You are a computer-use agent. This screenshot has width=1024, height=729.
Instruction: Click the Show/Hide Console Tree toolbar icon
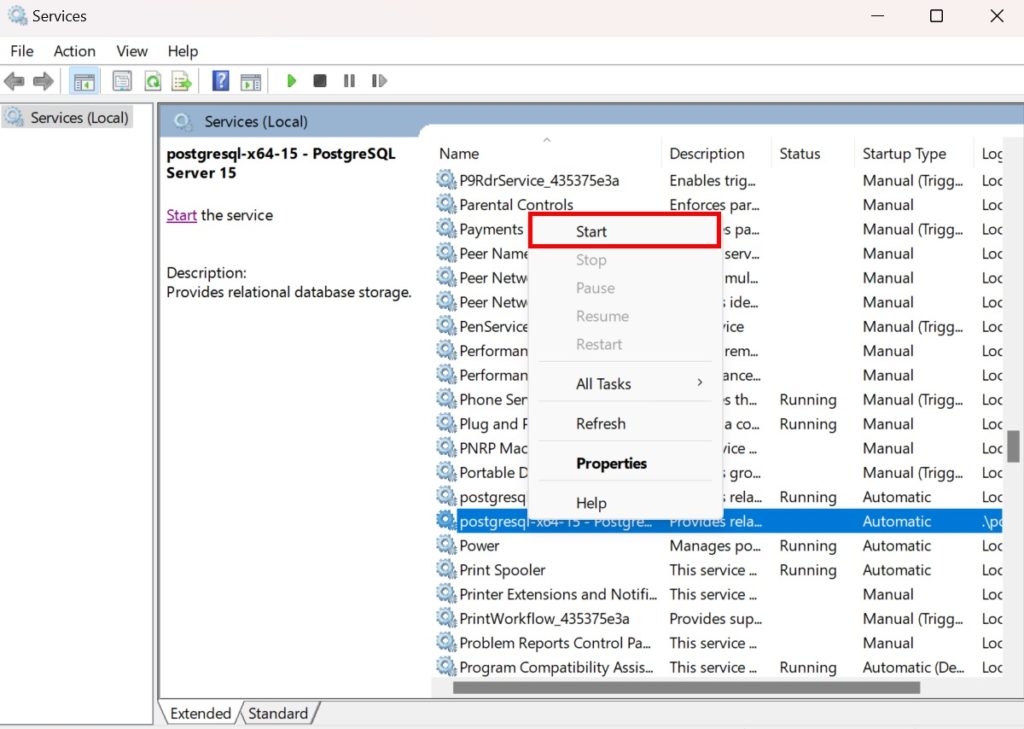coord(85,81)
